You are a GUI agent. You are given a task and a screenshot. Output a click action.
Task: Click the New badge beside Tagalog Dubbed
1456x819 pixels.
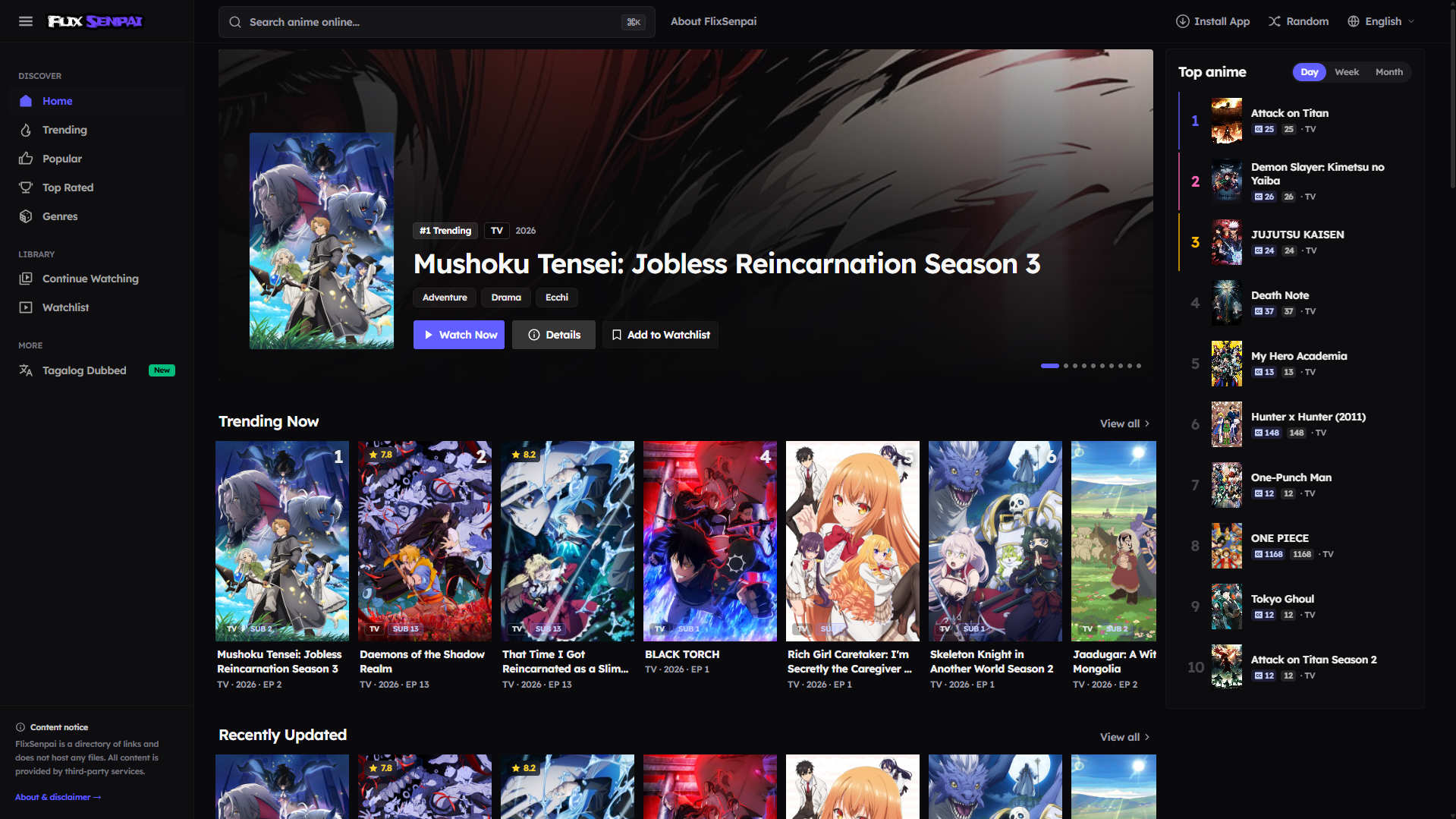[x=162, y=370]
